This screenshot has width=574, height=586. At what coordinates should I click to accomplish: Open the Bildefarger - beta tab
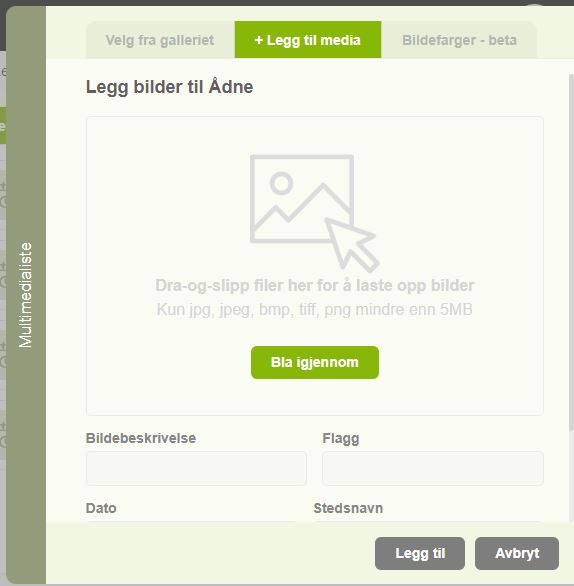coord(459,40)
